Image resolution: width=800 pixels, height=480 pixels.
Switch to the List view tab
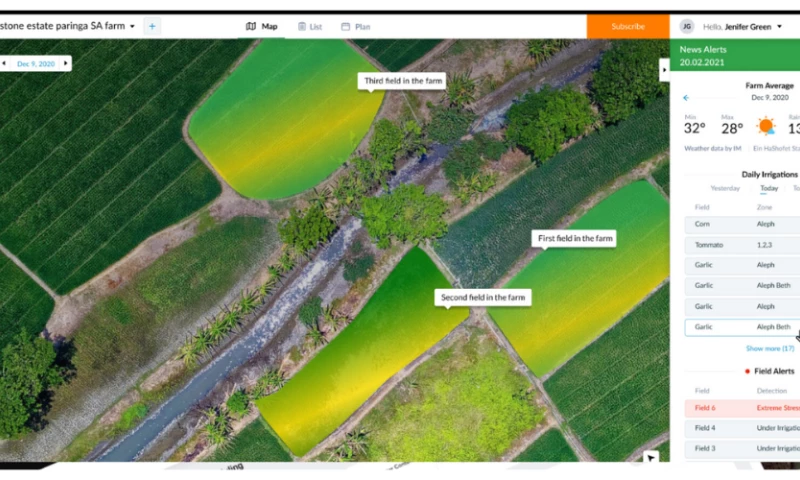point(310,26)
